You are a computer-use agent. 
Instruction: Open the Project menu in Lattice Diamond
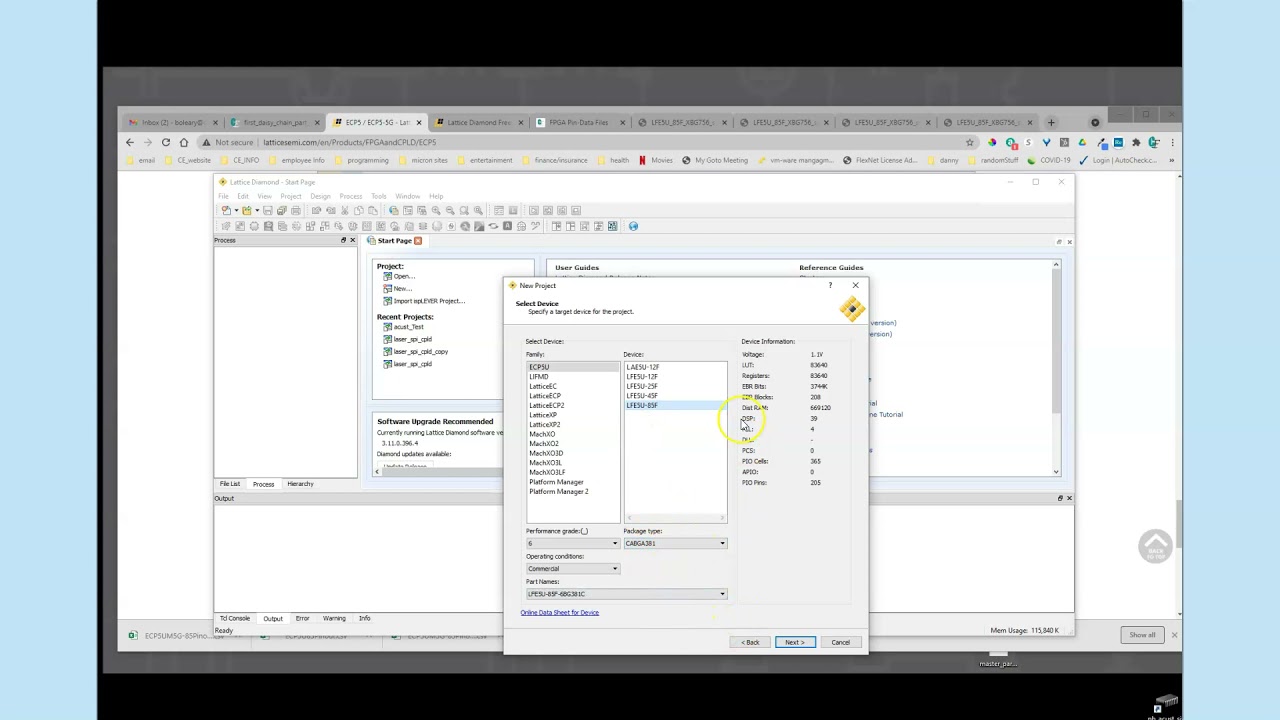(290, 196)
